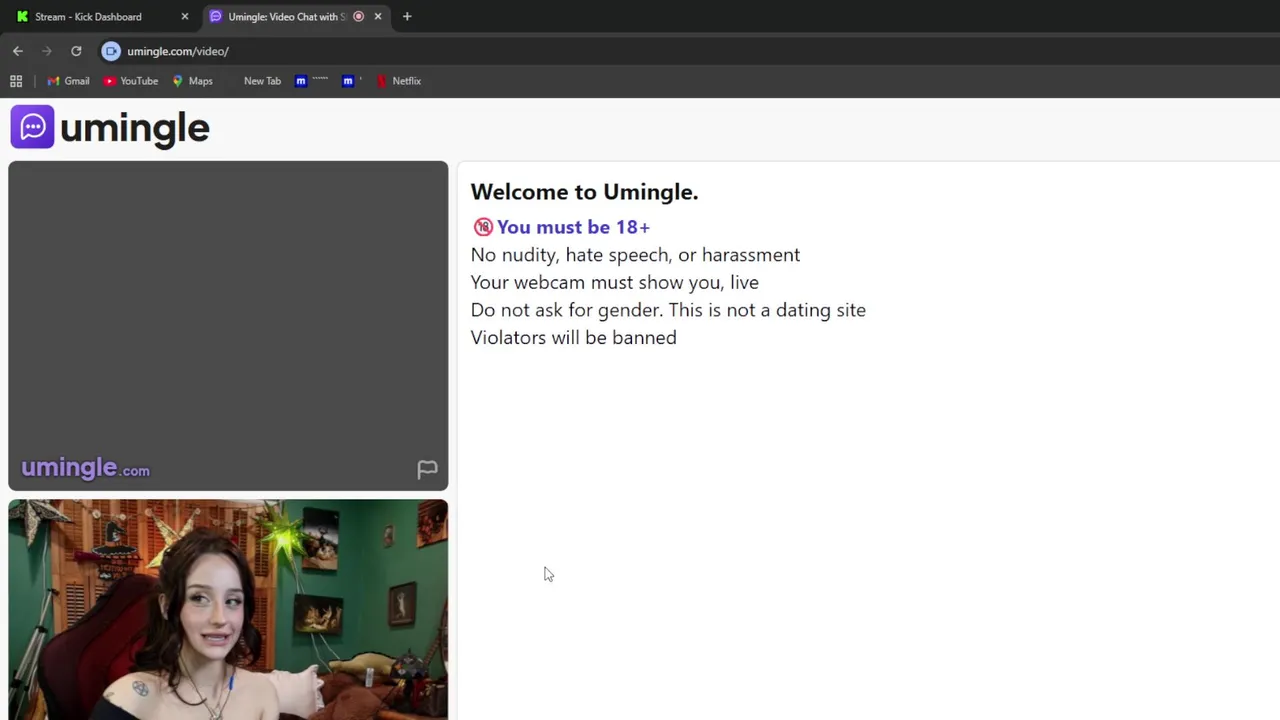This screenshot has width=1280, height=720.
Task: Click the 'No nudity, hate speech, or harassment' line
Action: pos(635,255)
